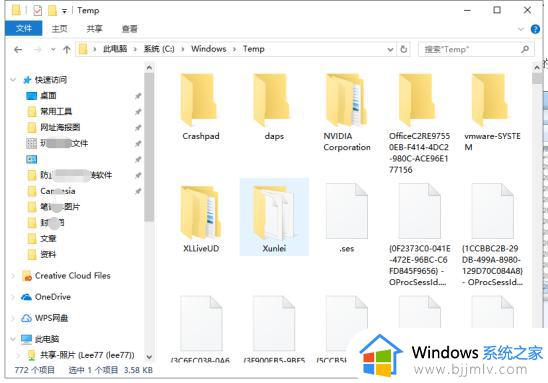The image size is (548, 383).
Task: Open 文章 quick access folder
Action: coord(48,238)
